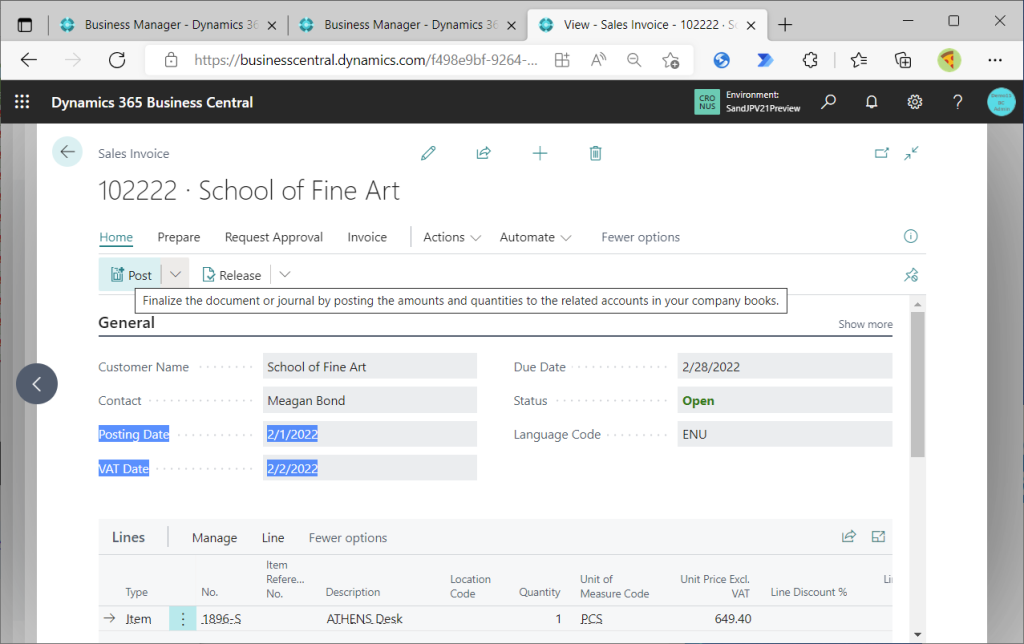Screen dimensions: 1024x644
Task: Expand the Post button dropdown arrow
Action: (175, 274)
